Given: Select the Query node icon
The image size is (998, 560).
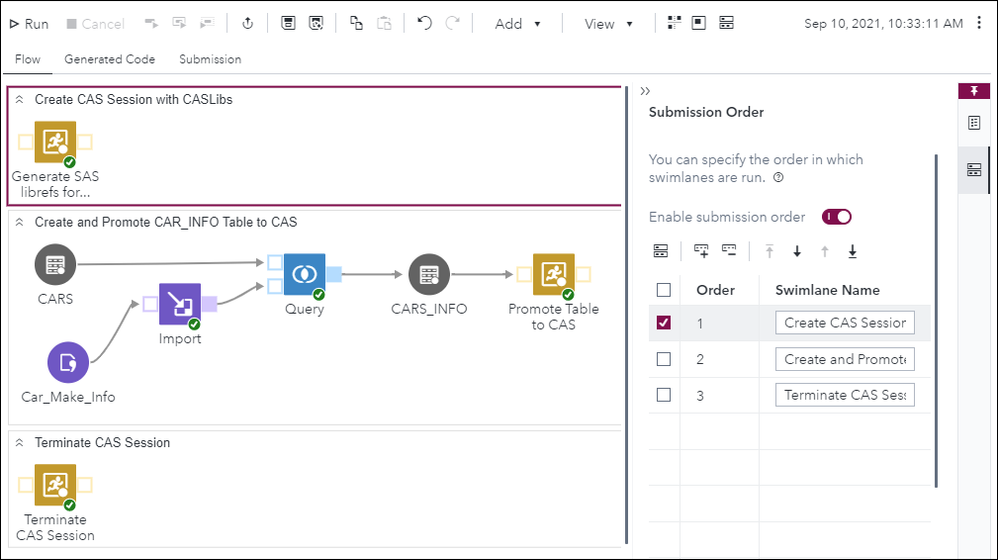Looking at the screenshot, I should [304, 274].
